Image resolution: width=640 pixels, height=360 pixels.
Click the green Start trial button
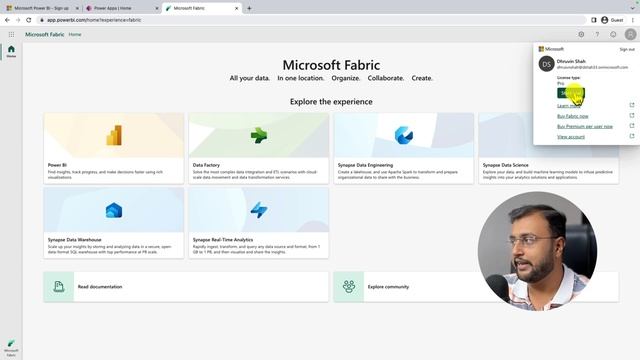click(x=571, y=93)
